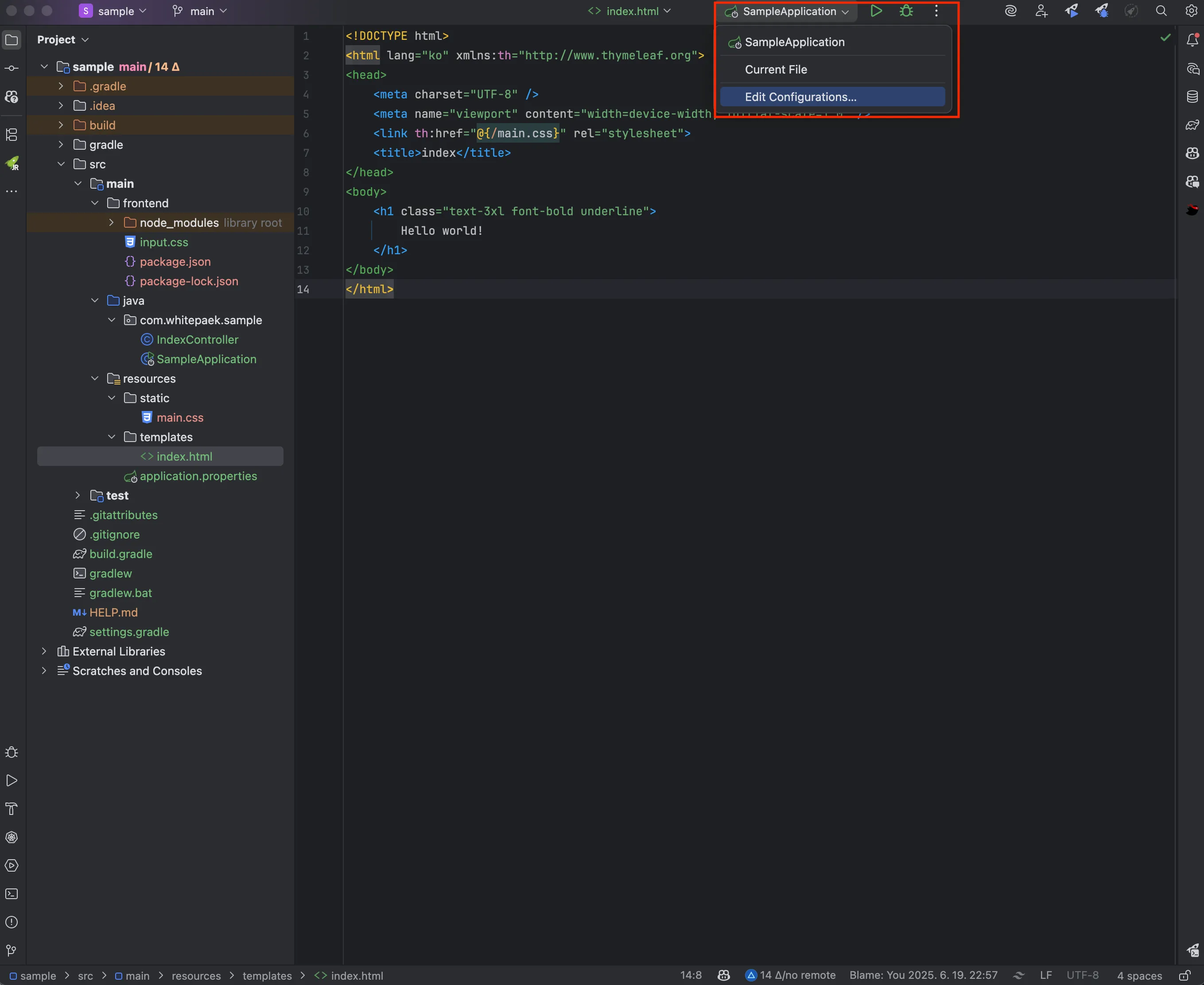
Task: Click the More tool windows ellipsis
Action: coord(12,191)
